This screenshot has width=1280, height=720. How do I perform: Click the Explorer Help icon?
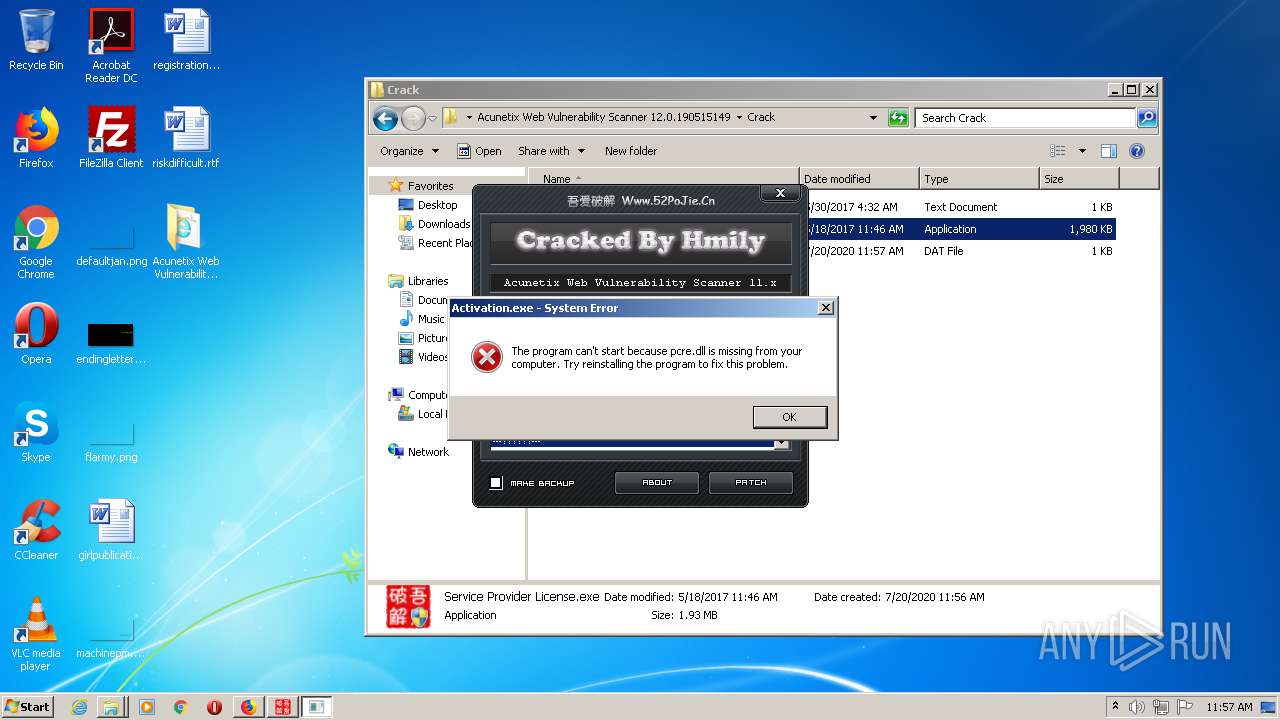point(1137,151)
